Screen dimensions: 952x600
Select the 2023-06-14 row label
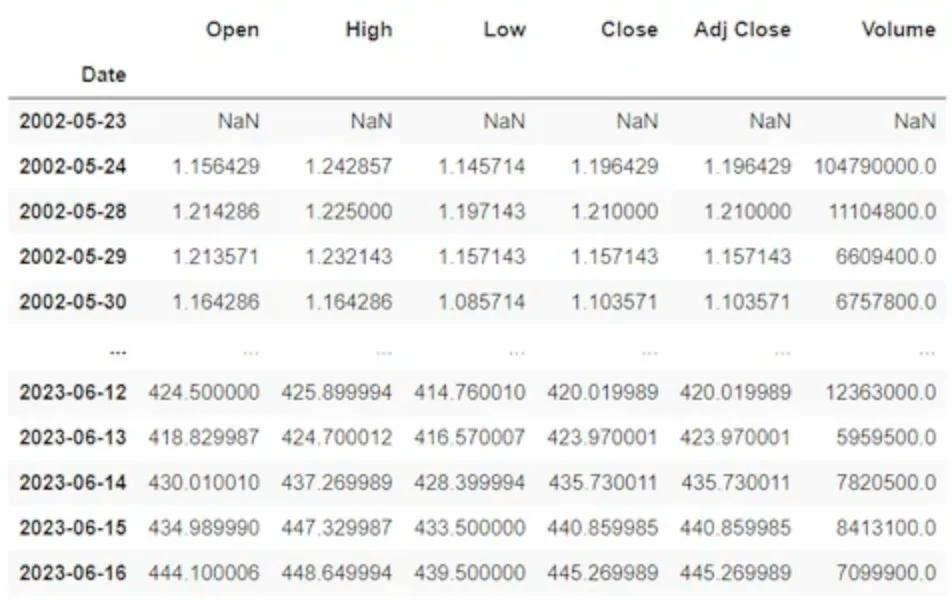[x=73, y=483]
